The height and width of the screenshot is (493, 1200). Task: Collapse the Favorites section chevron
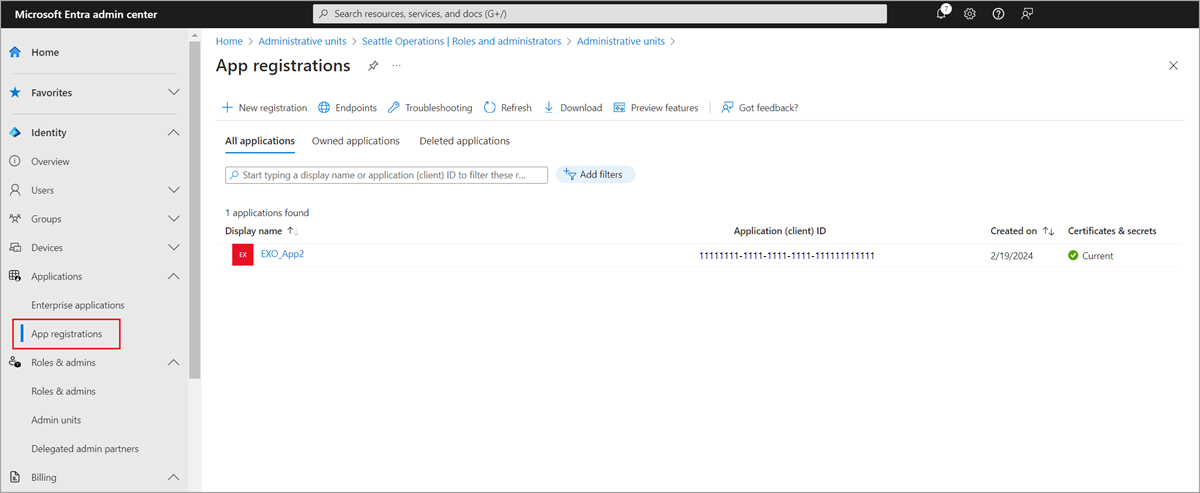pos(173,92)
